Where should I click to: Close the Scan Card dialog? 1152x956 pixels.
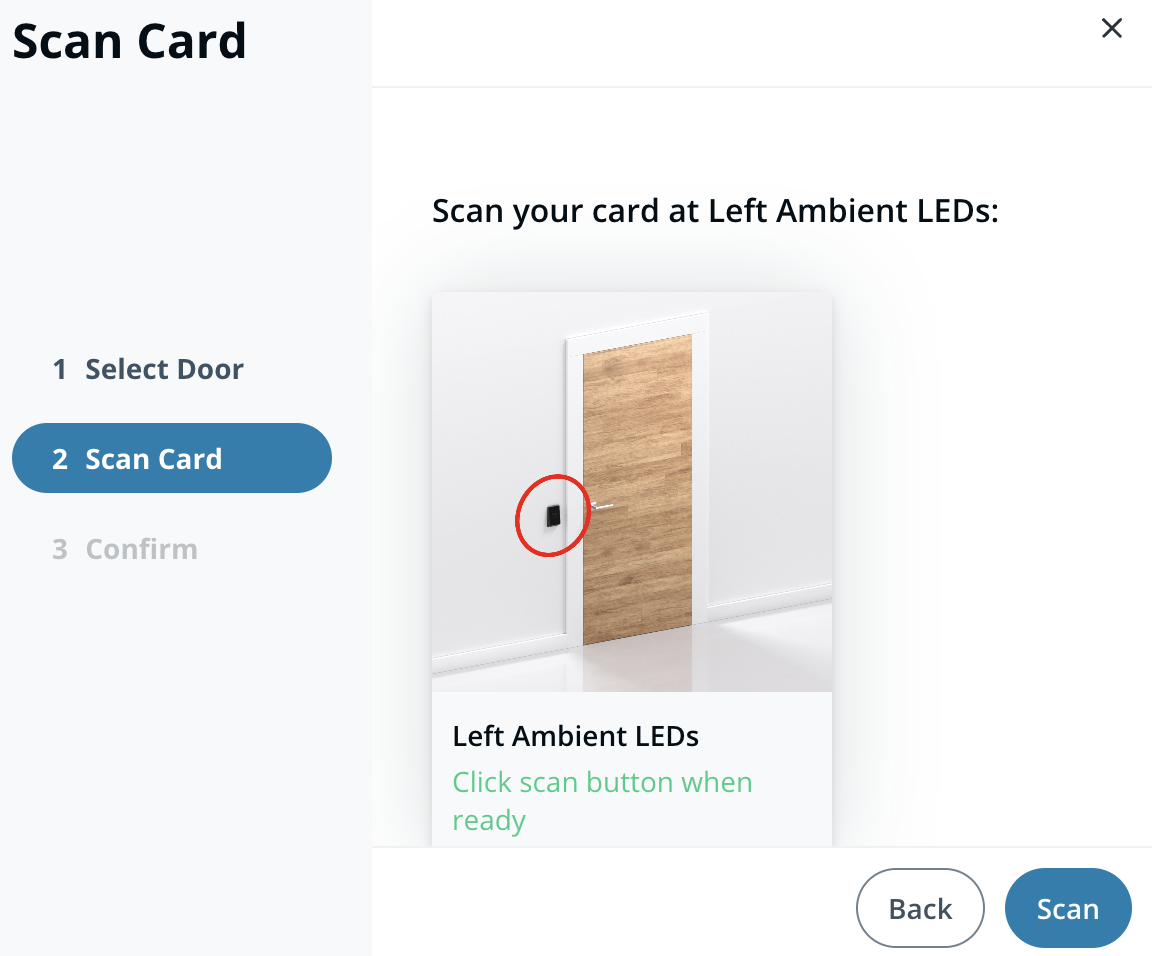1111,28
